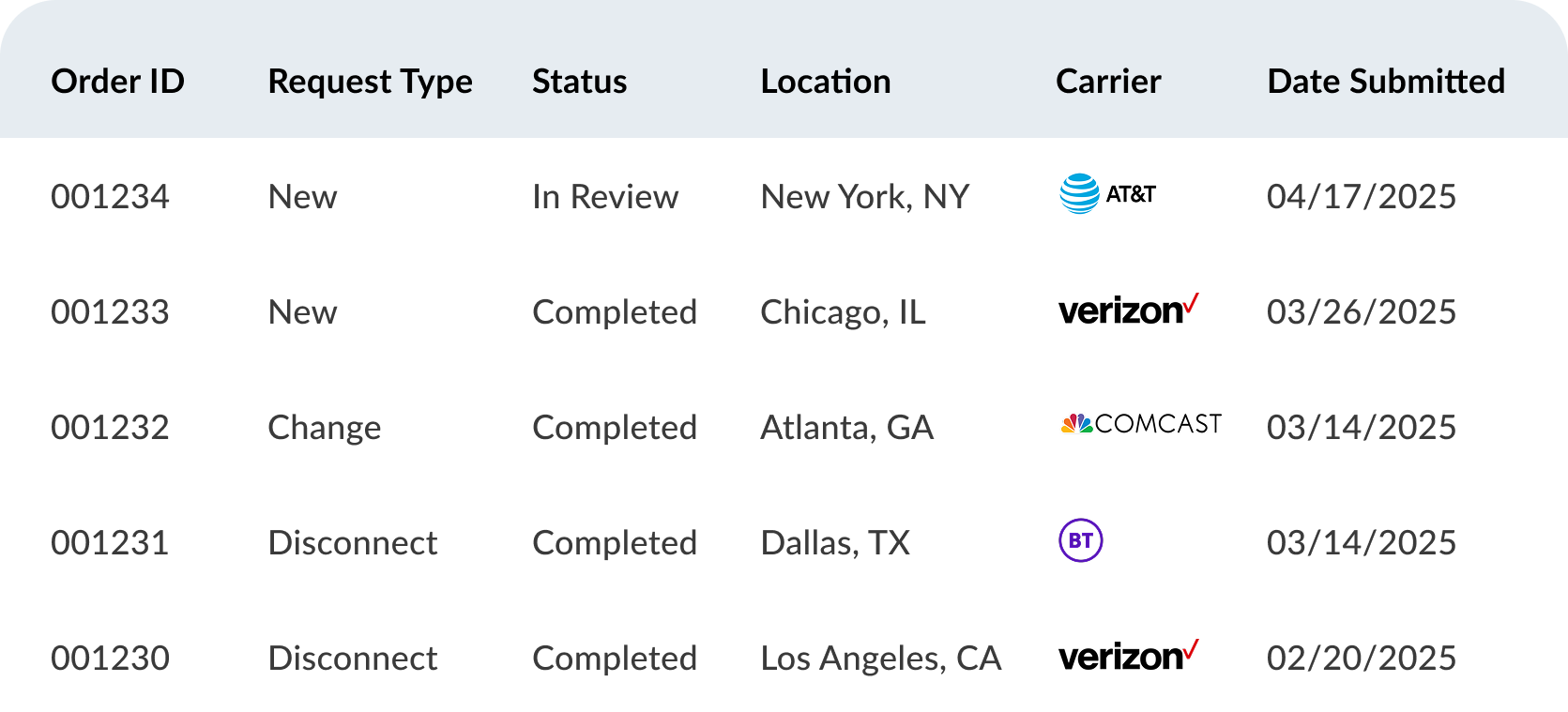Click the 02/20/2025 submitted date
Image resolution: width=1568 pixels, height=712 pixels.
click(x=1361, y=659)
